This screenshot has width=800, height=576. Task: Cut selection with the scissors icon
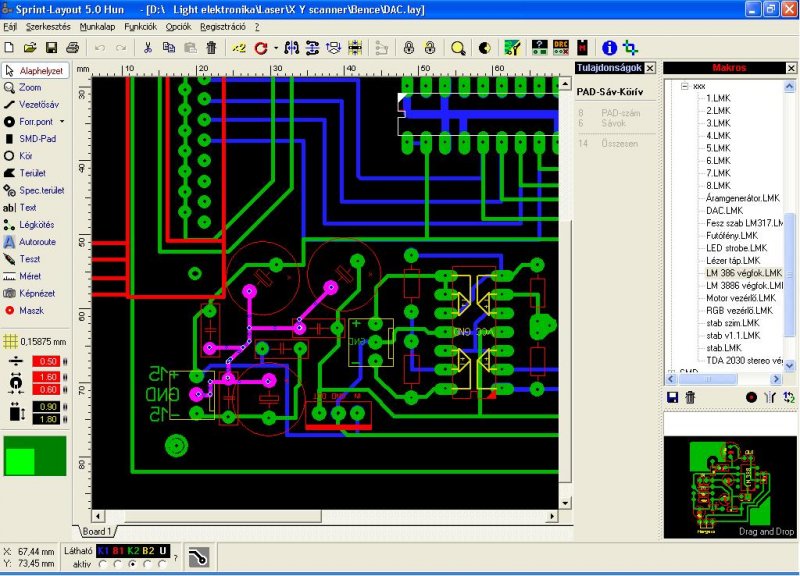click(148, 48)
